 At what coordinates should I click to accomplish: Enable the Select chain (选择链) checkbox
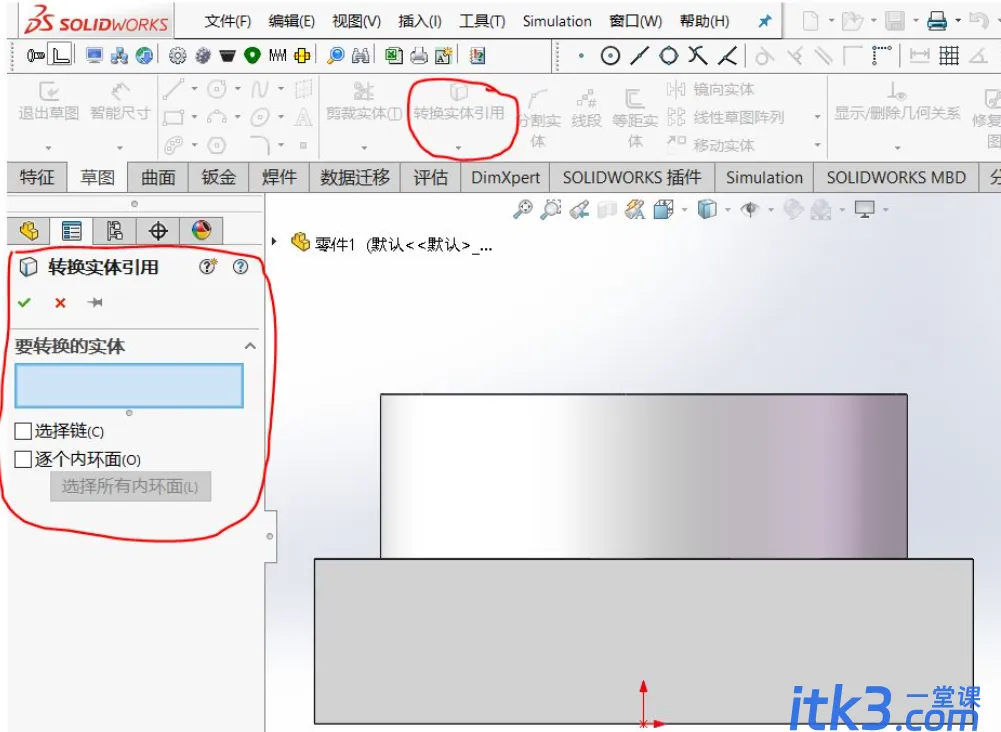[23, 431]
